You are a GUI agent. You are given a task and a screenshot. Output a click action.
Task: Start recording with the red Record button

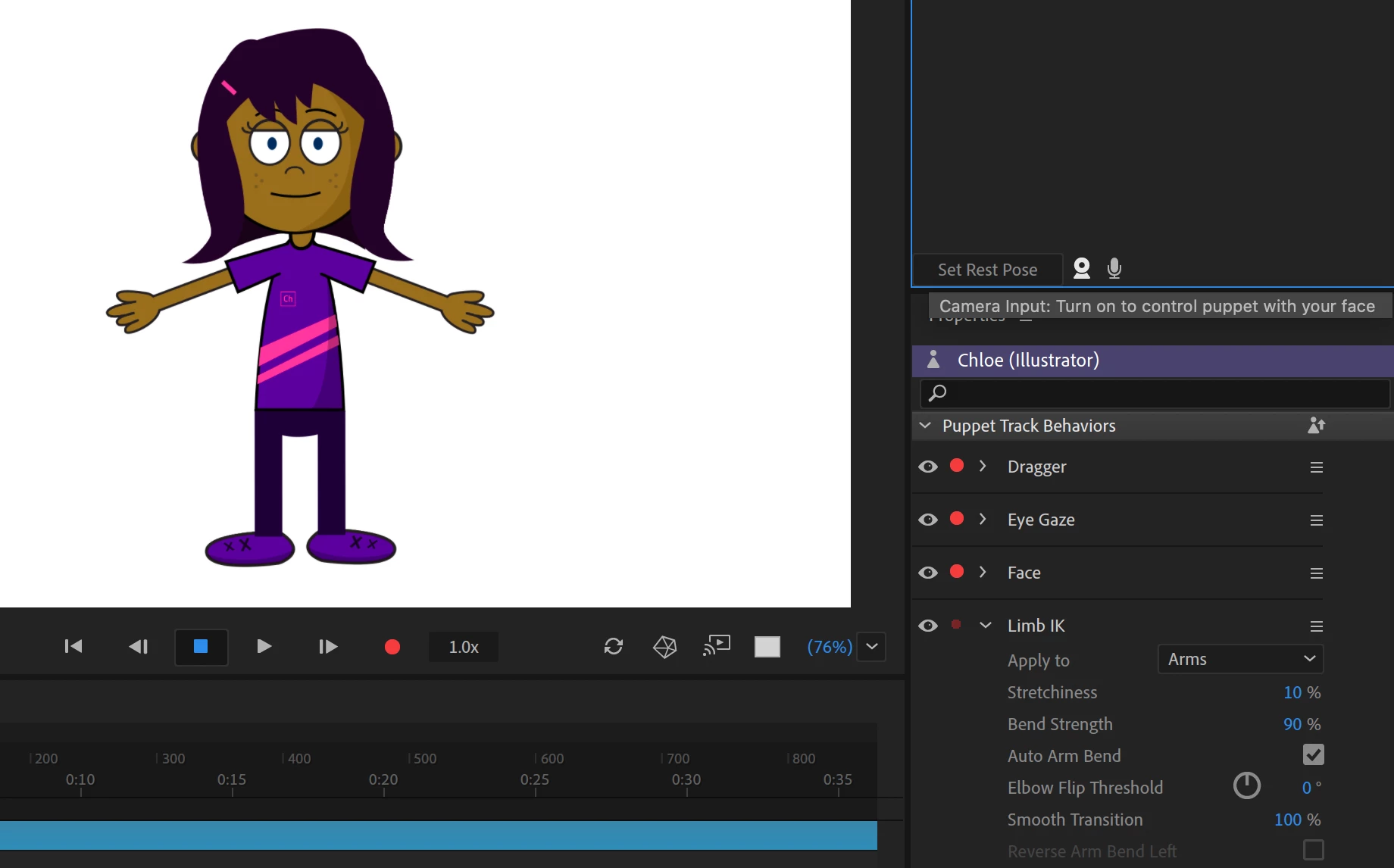click(392, 647)
